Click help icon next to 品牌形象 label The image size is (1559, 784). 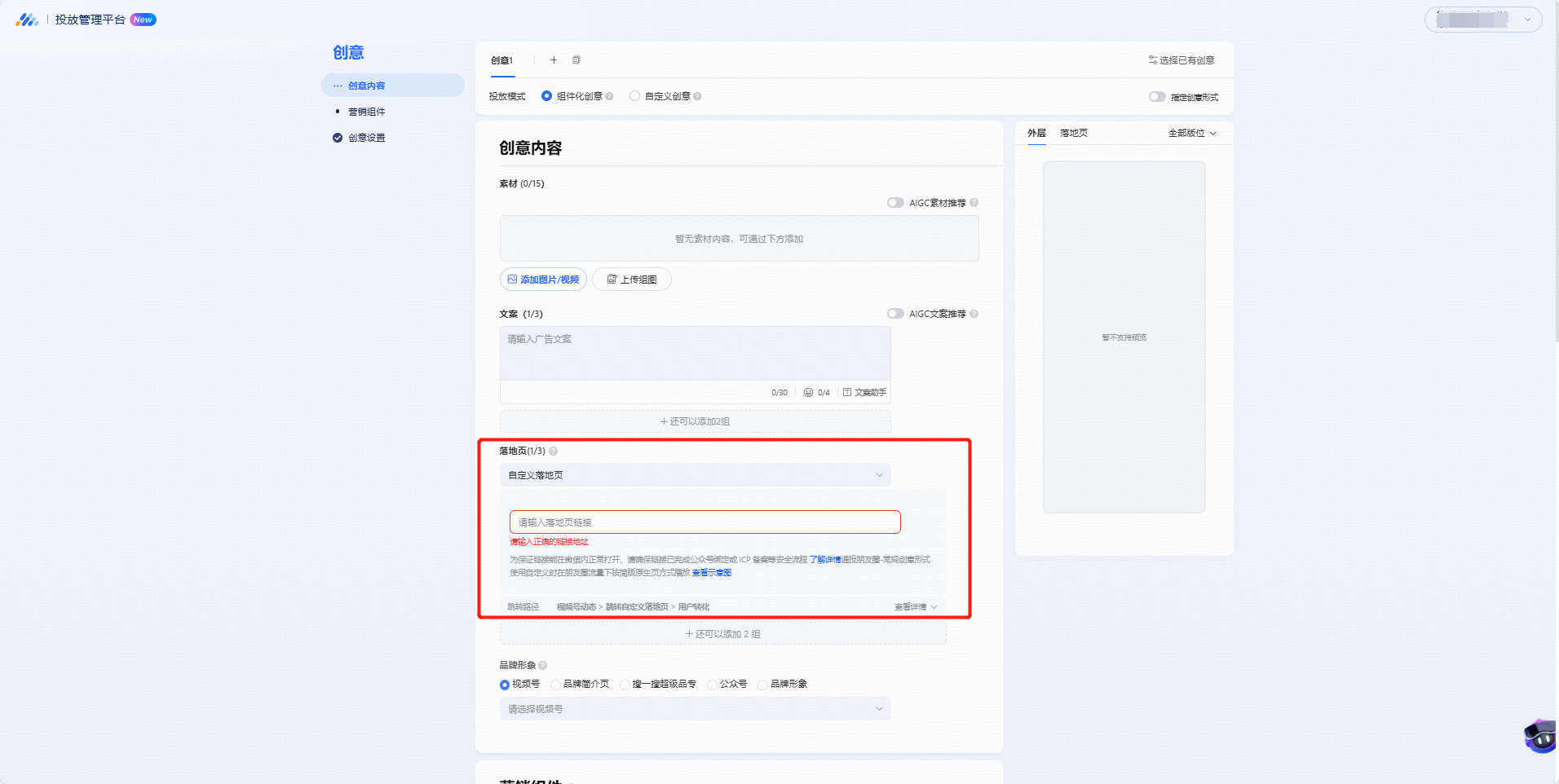(543, 665)
